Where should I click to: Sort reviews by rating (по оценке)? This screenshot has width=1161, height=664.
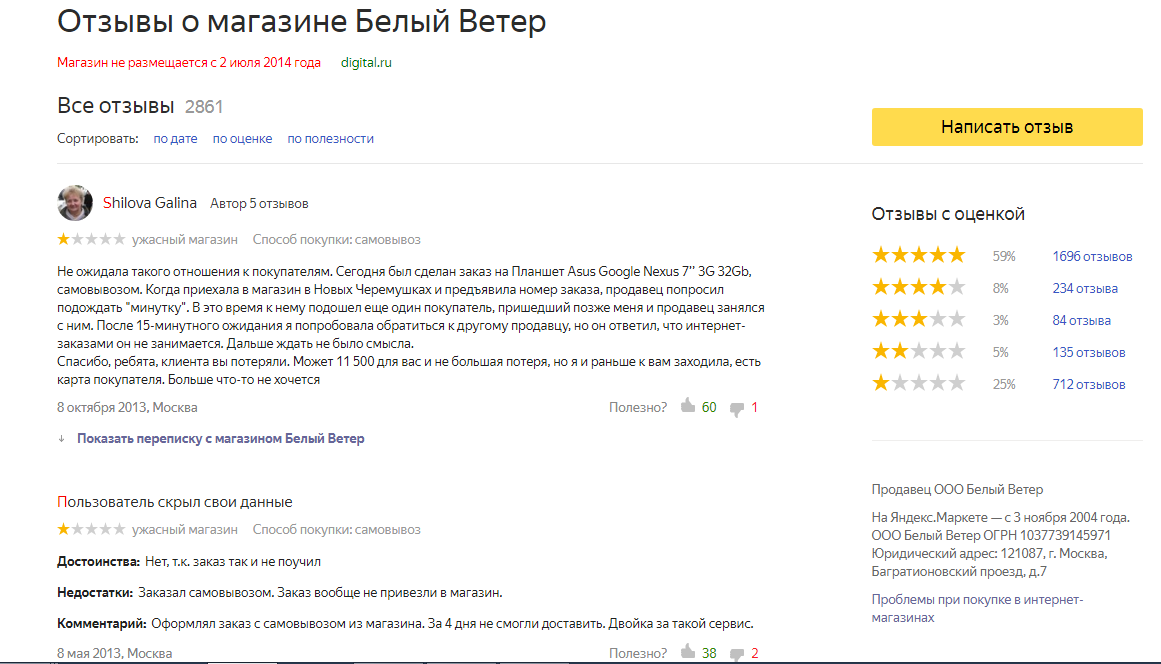(x=242, y=139)
